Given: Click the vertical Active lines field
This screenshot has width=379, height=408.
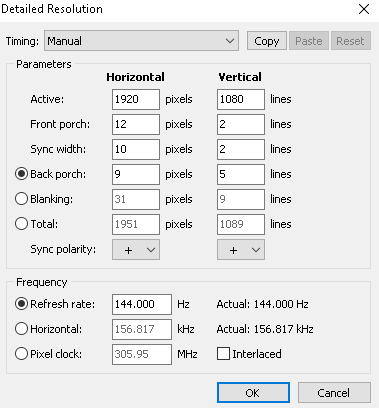Looking at the screenshot, I should (241, 99).
